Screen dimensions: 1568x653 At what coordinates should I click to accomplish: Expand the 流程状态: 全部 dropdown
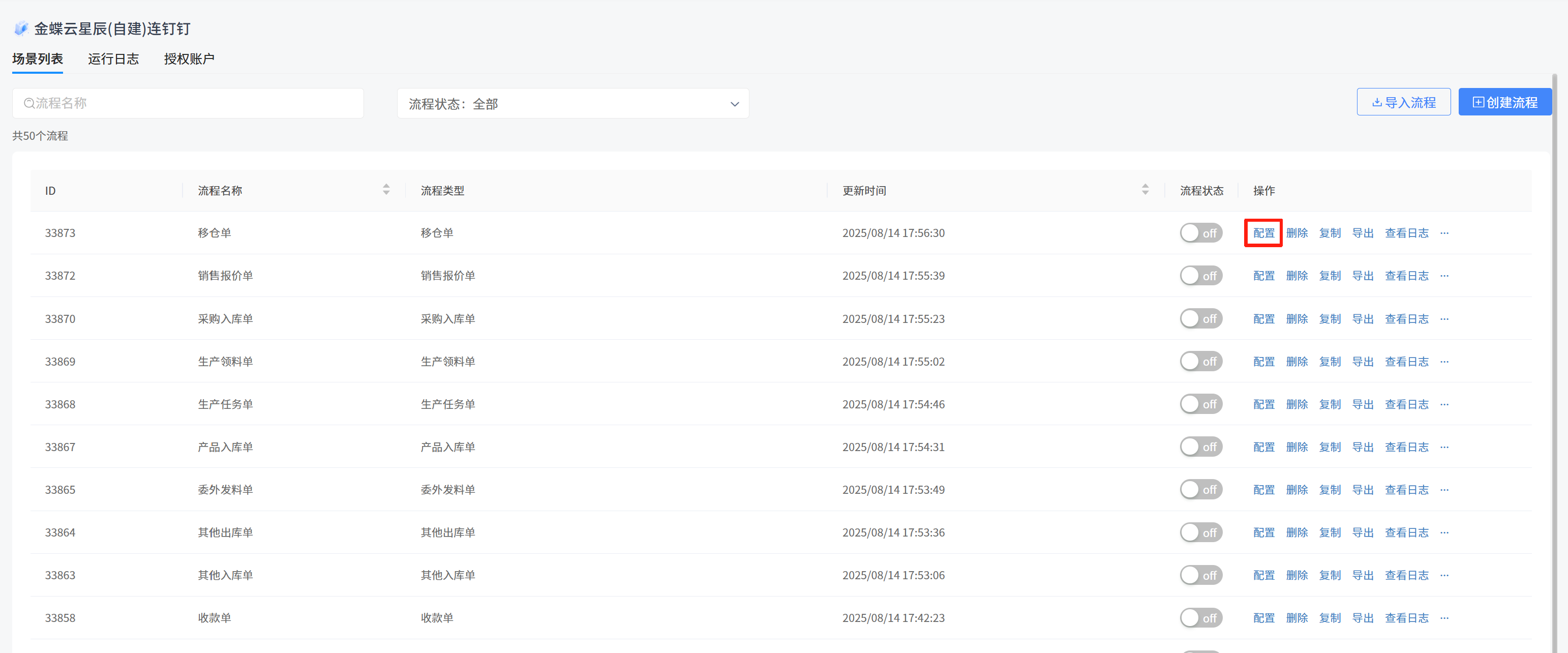(x=572, y=104)
